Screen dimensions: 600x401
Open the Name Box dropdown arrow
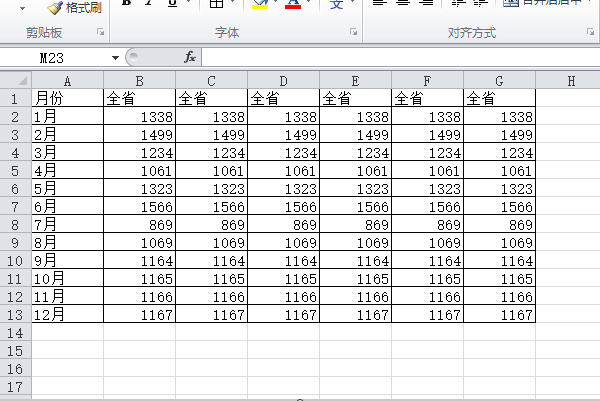(x=115, y=58)
